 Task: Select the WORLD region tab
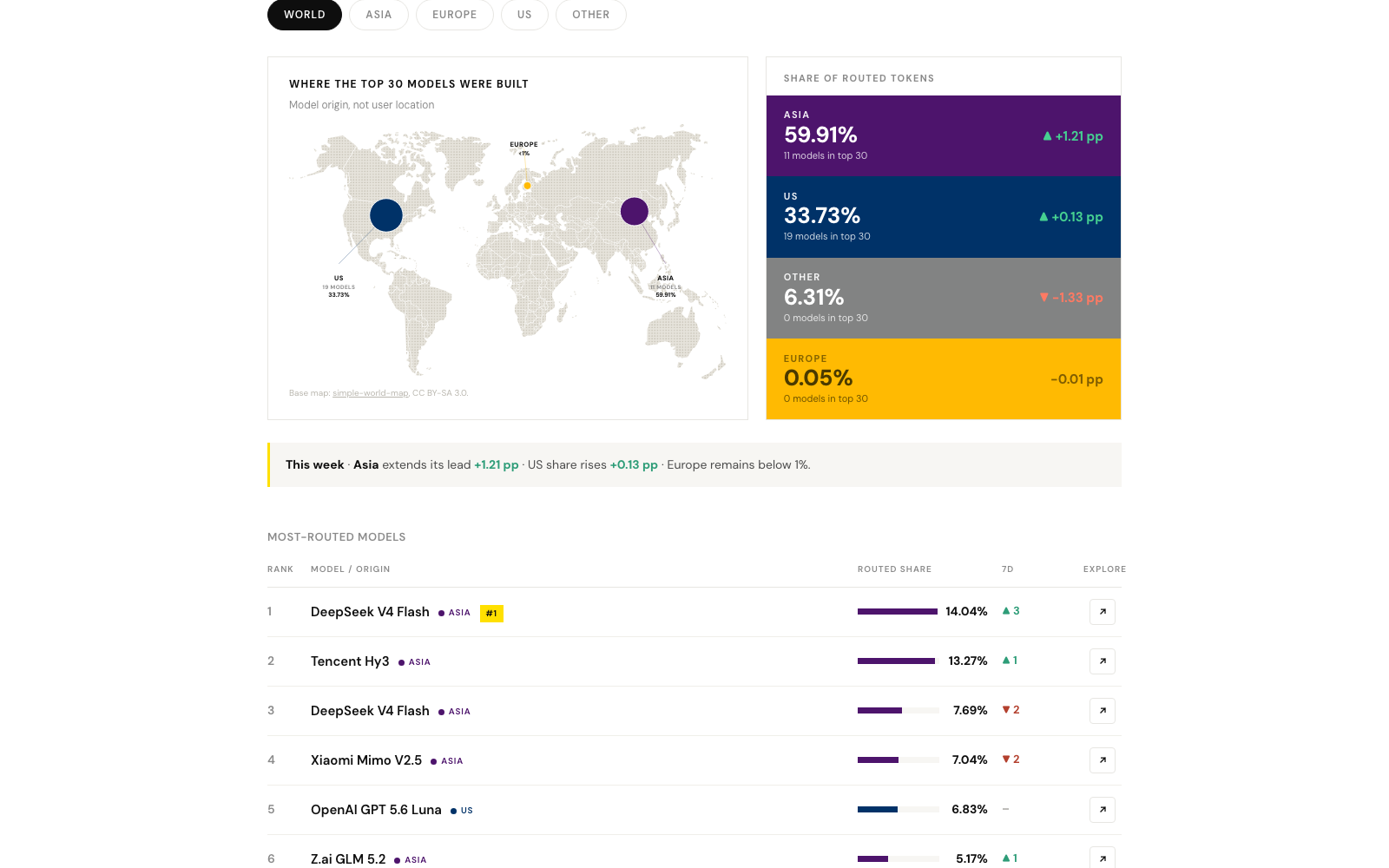coord(304,15)
